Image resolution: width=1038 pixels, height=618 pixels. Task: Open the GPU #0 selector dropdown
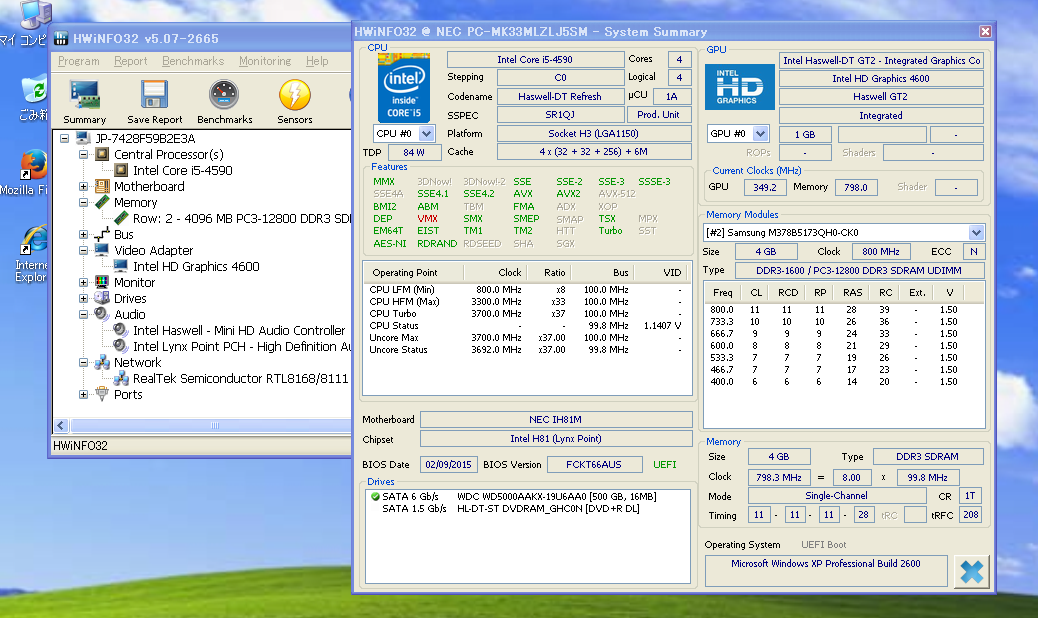click(761, 134)
